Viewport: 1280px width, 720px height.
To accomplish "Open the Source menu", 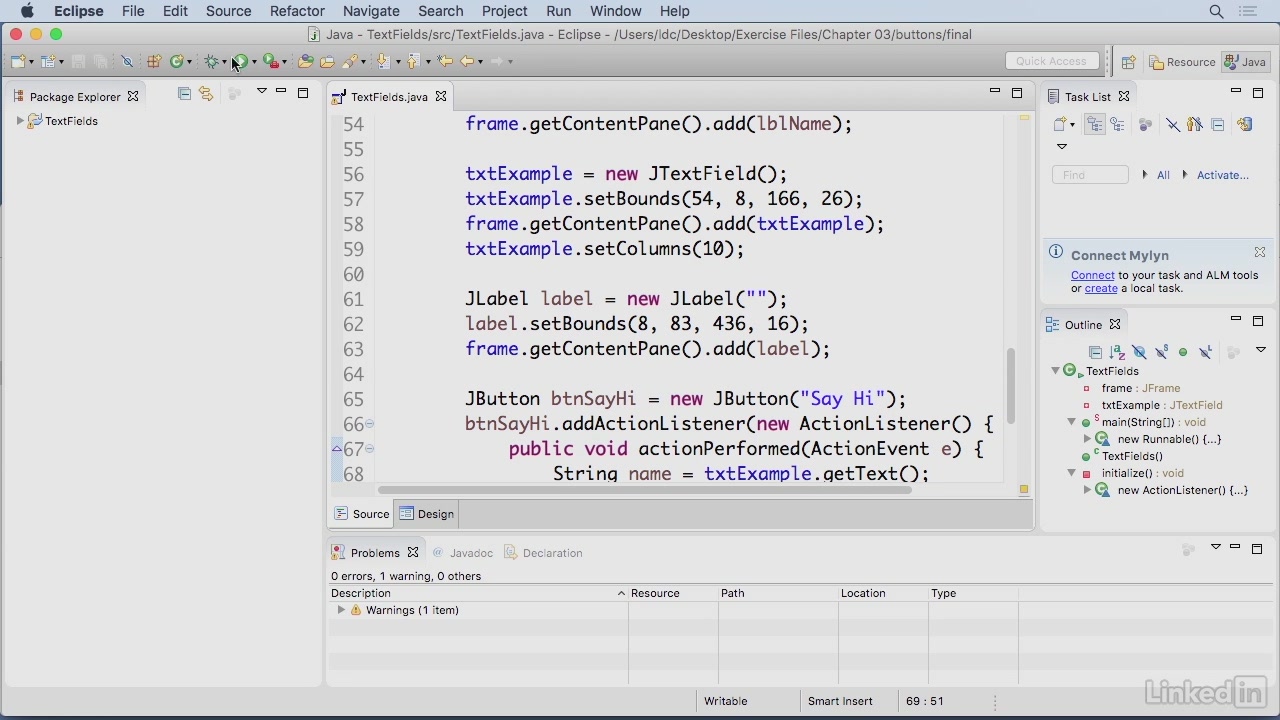I will pyautogui.click(x=228, y=11).
